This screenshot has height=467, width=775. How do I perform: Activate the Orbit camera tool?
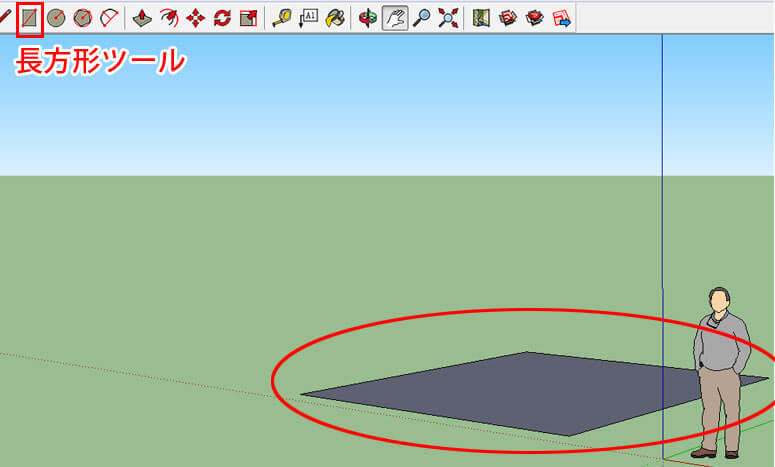click(368, 19)
